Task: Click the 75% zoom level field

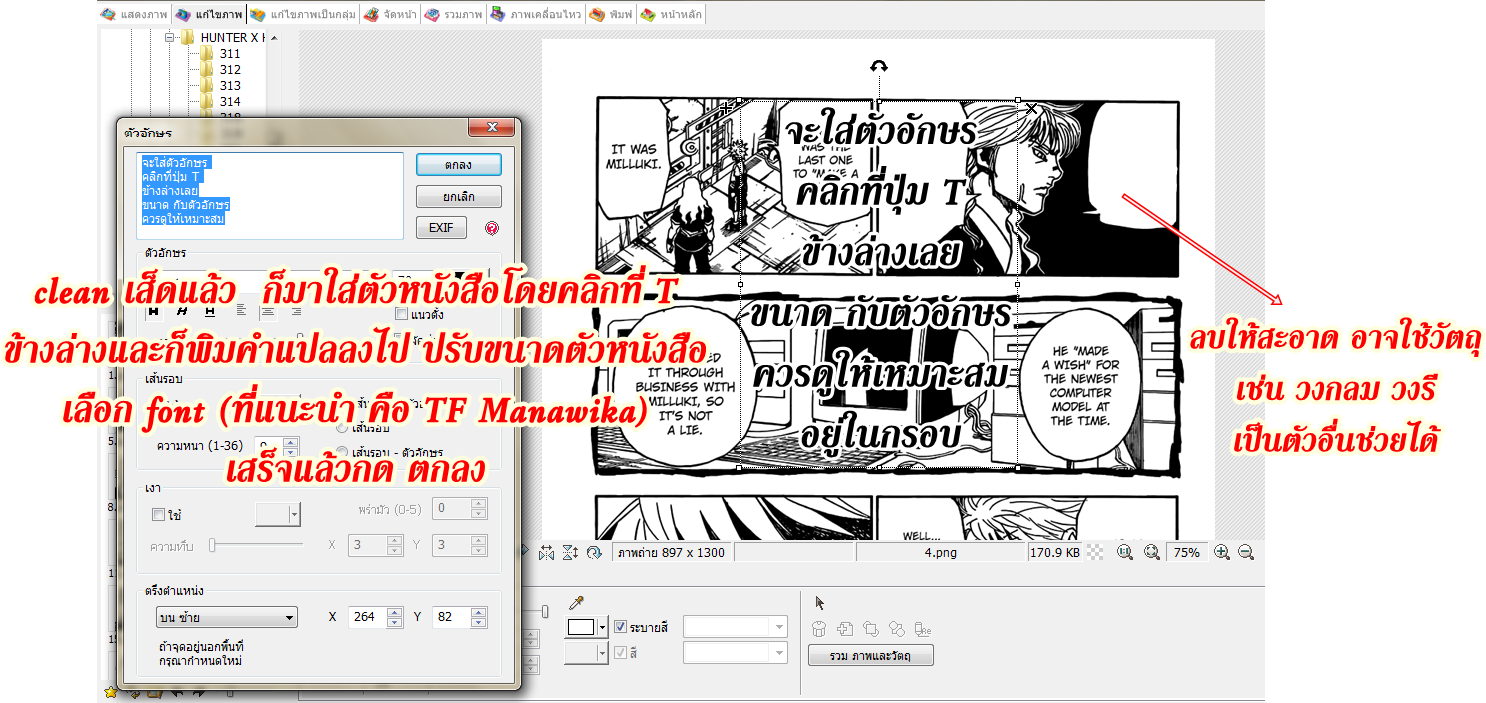Action: 1187,552
